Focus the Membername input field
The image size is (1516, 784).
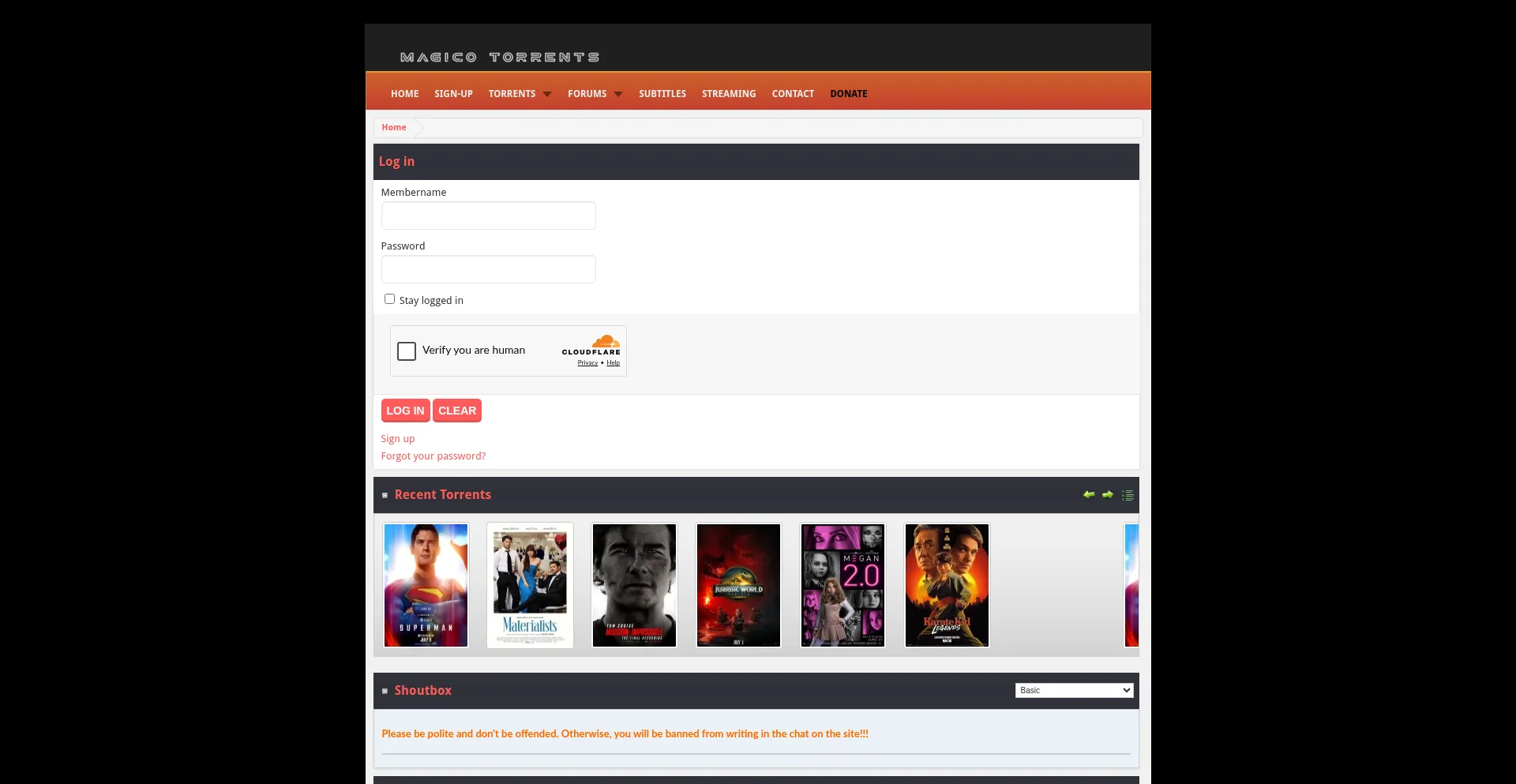point(489,216)
